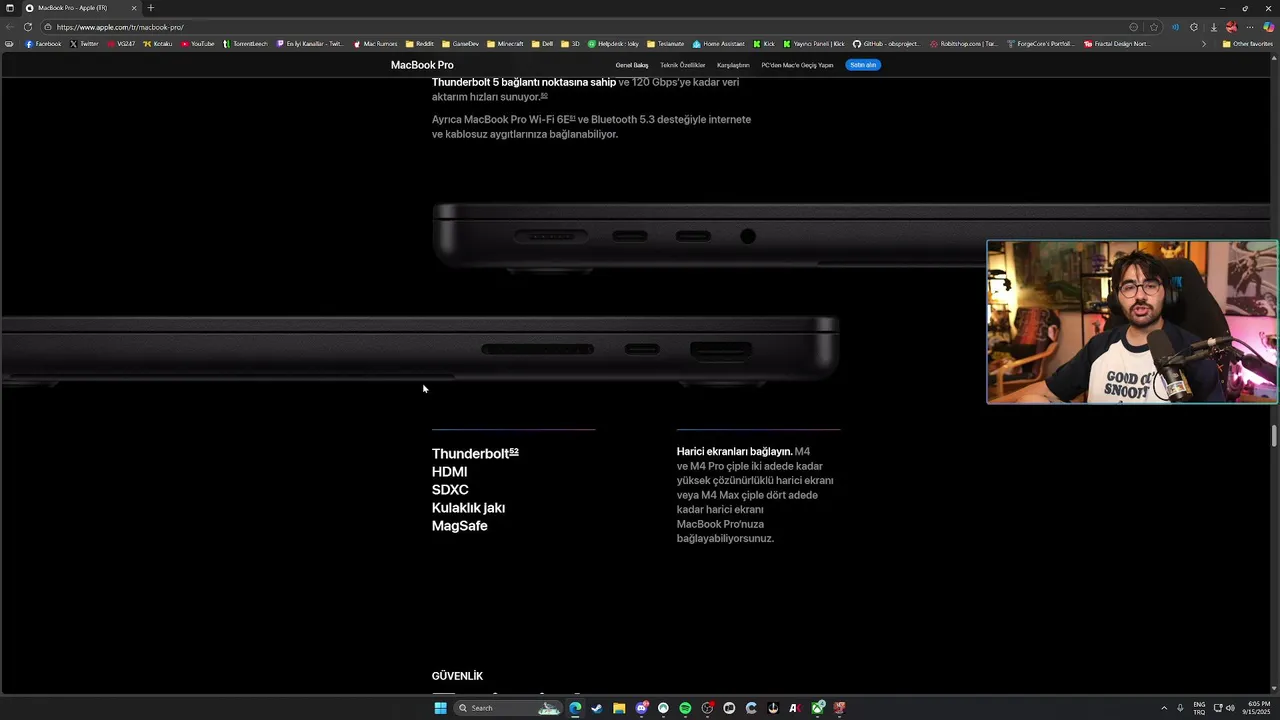Open the clock and date flyout
Image resolution: width=1280 pixels, height=720 pixels.
point(1258,708)
